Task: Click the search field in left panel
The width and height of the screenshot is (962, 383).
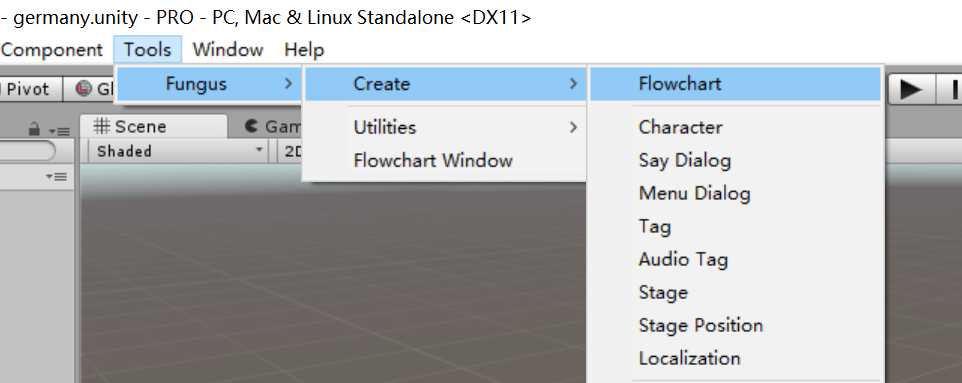Action: click(x=26, y=151)
